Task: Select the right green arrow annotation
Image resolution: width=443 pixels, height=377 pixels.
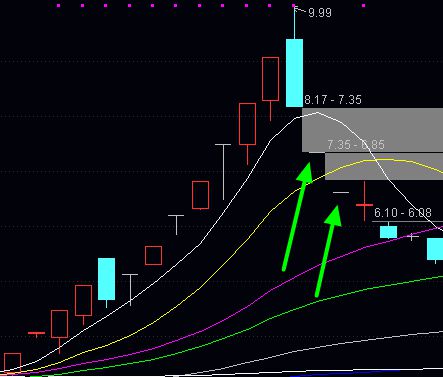Action: (x=328, y=251)
